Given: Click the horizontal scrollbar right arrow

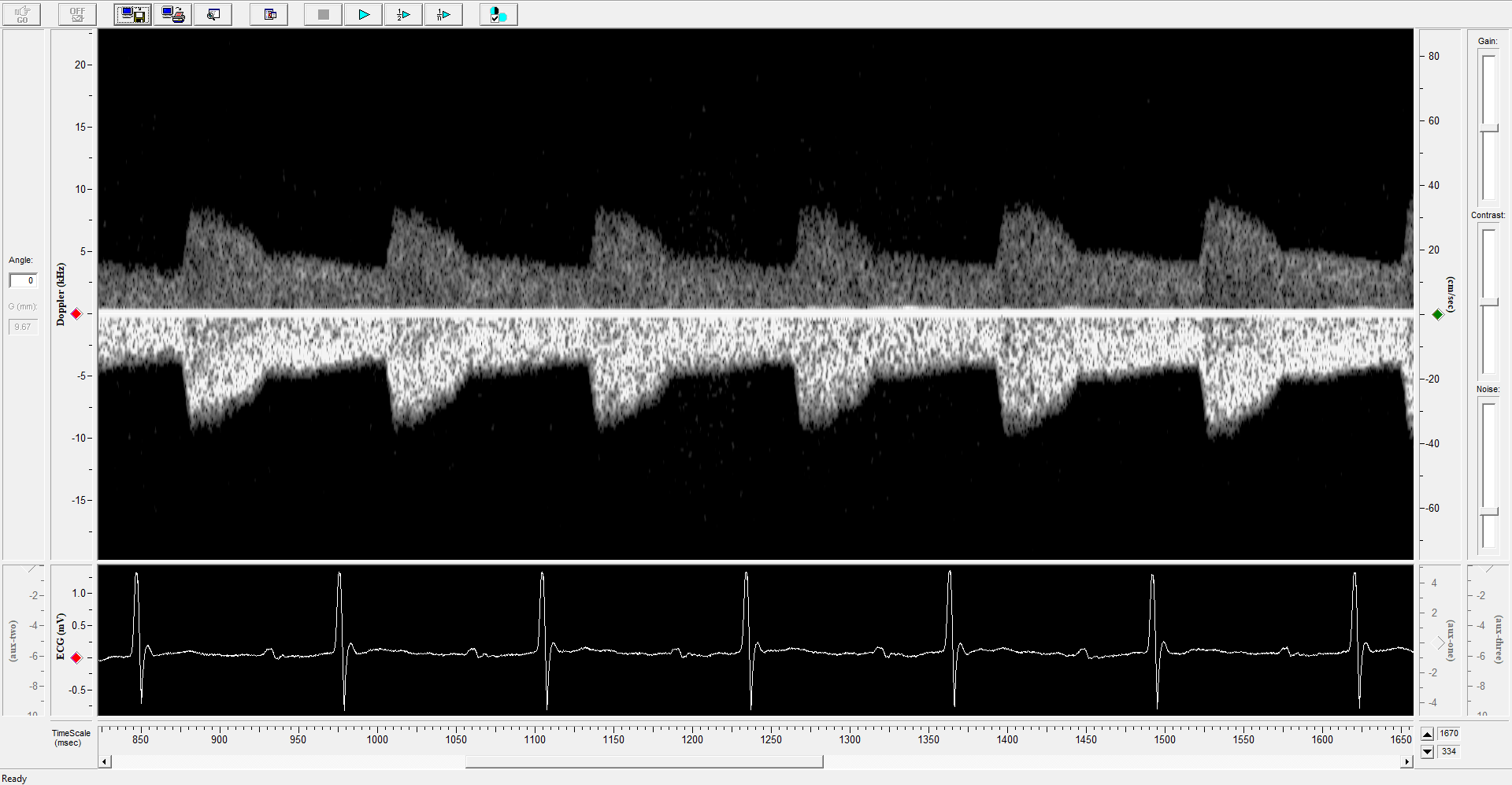Looking at the screenshot, I should (x=1406, y=761).
